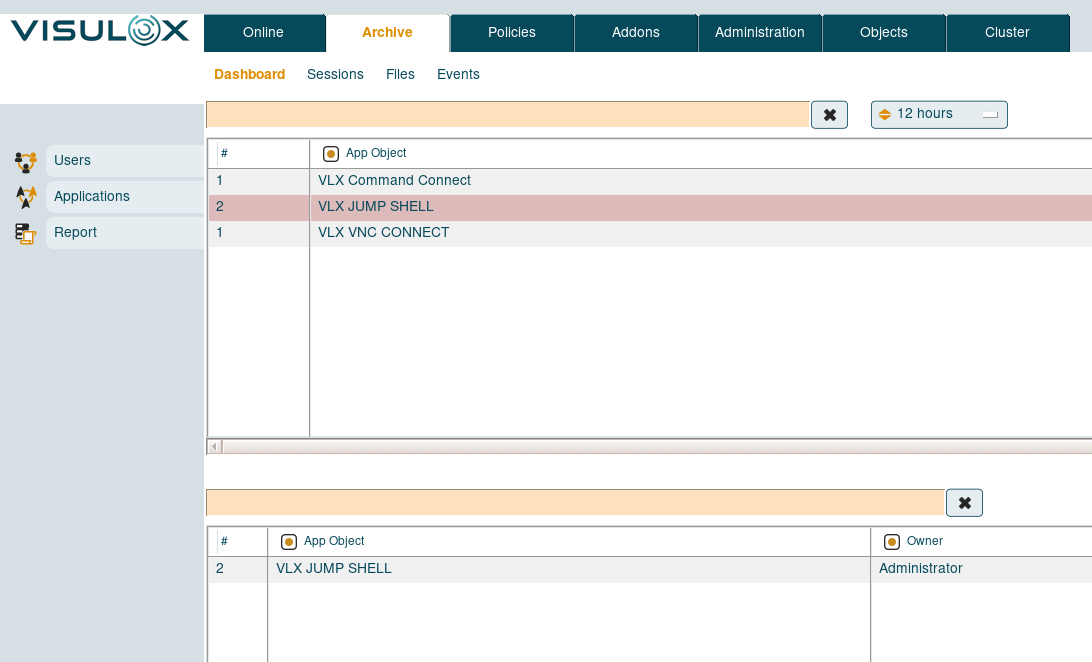This screenshot has height=662, width=1092.
Task: Click App Object column icon in top table
Action: (331, 154)
